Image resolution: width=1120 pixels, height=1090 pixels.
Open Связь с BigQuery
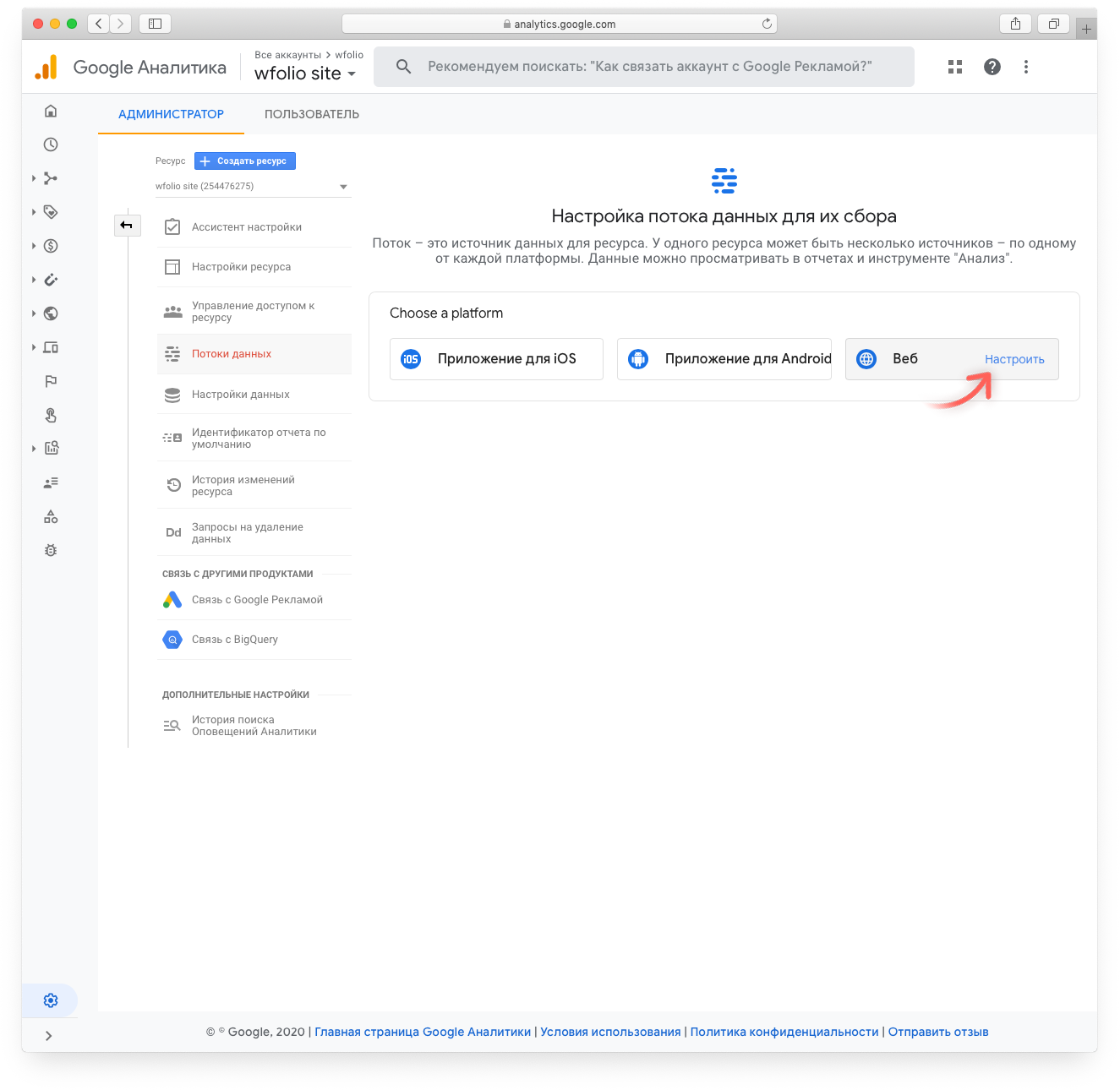[x=254, y=640]
